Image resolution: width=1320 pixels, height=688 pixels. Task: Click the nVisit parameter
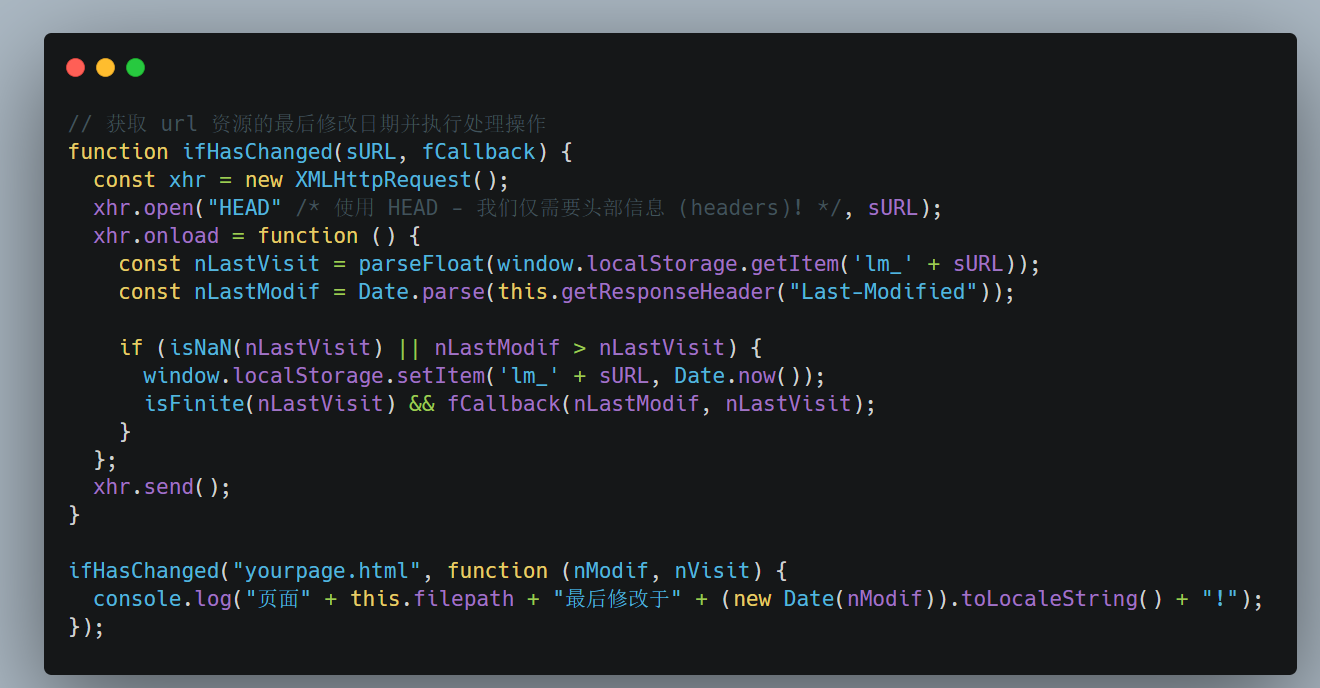tap(712, 571)
